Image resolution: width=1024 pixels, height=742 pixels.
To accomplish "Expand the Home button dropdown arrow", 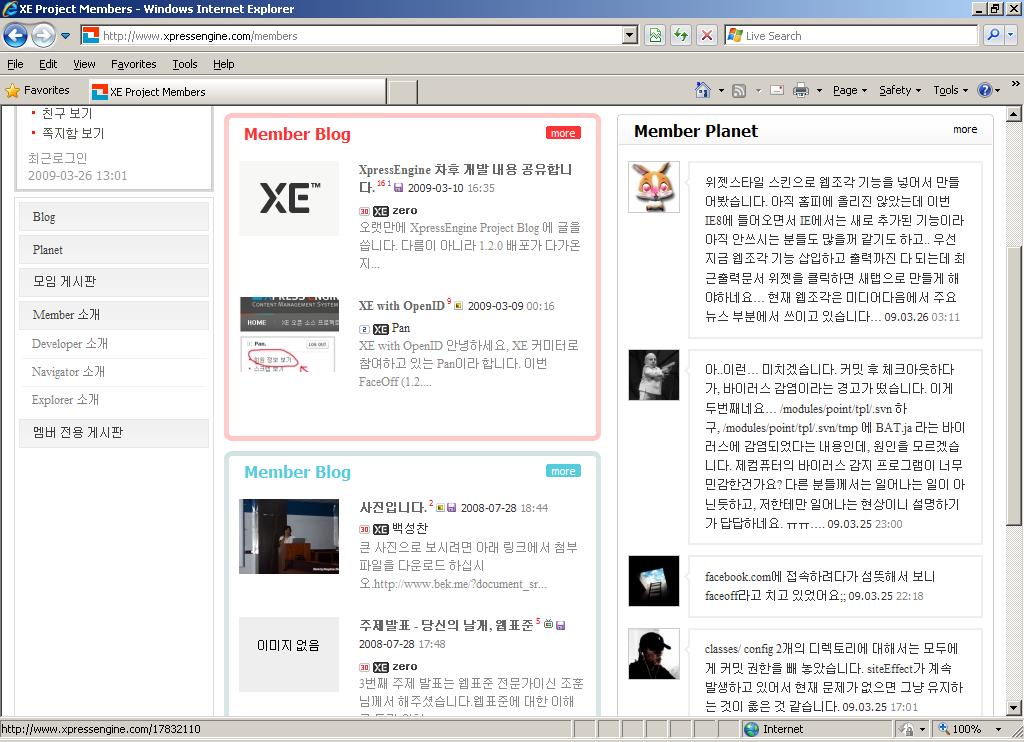I will click(x=721, y=90).
